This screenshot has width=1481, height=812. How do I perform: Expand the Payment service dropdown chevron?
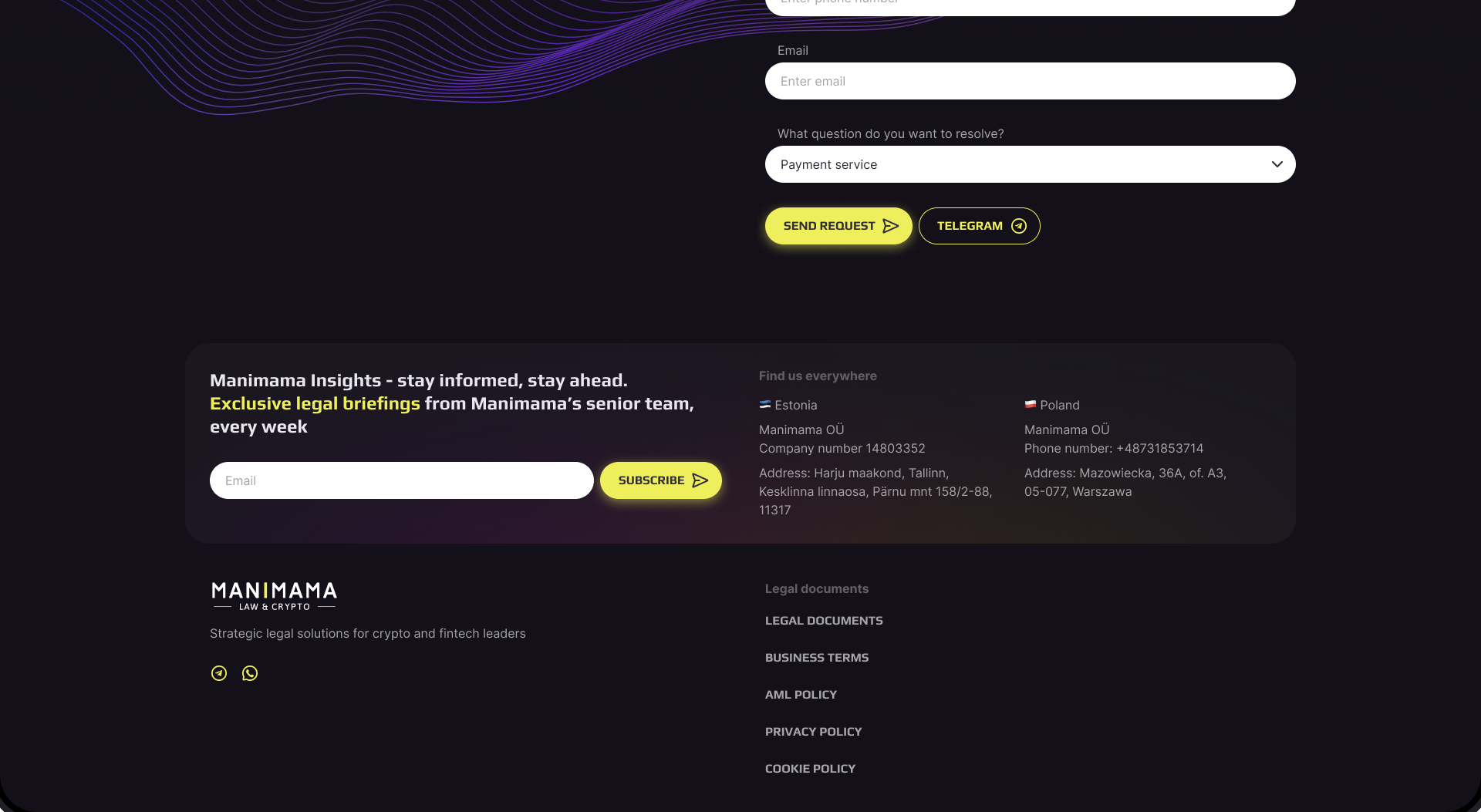[x=1277, y=164]
